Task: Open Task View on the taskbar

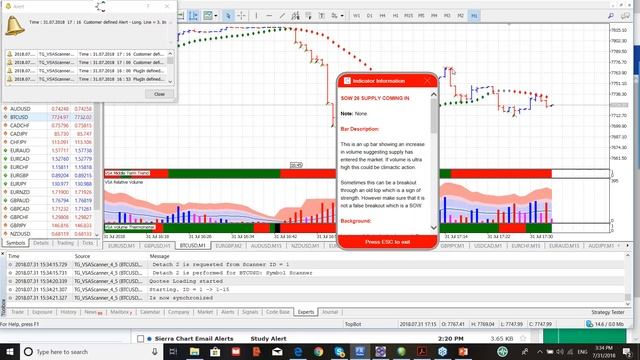Action: (173, 352)
